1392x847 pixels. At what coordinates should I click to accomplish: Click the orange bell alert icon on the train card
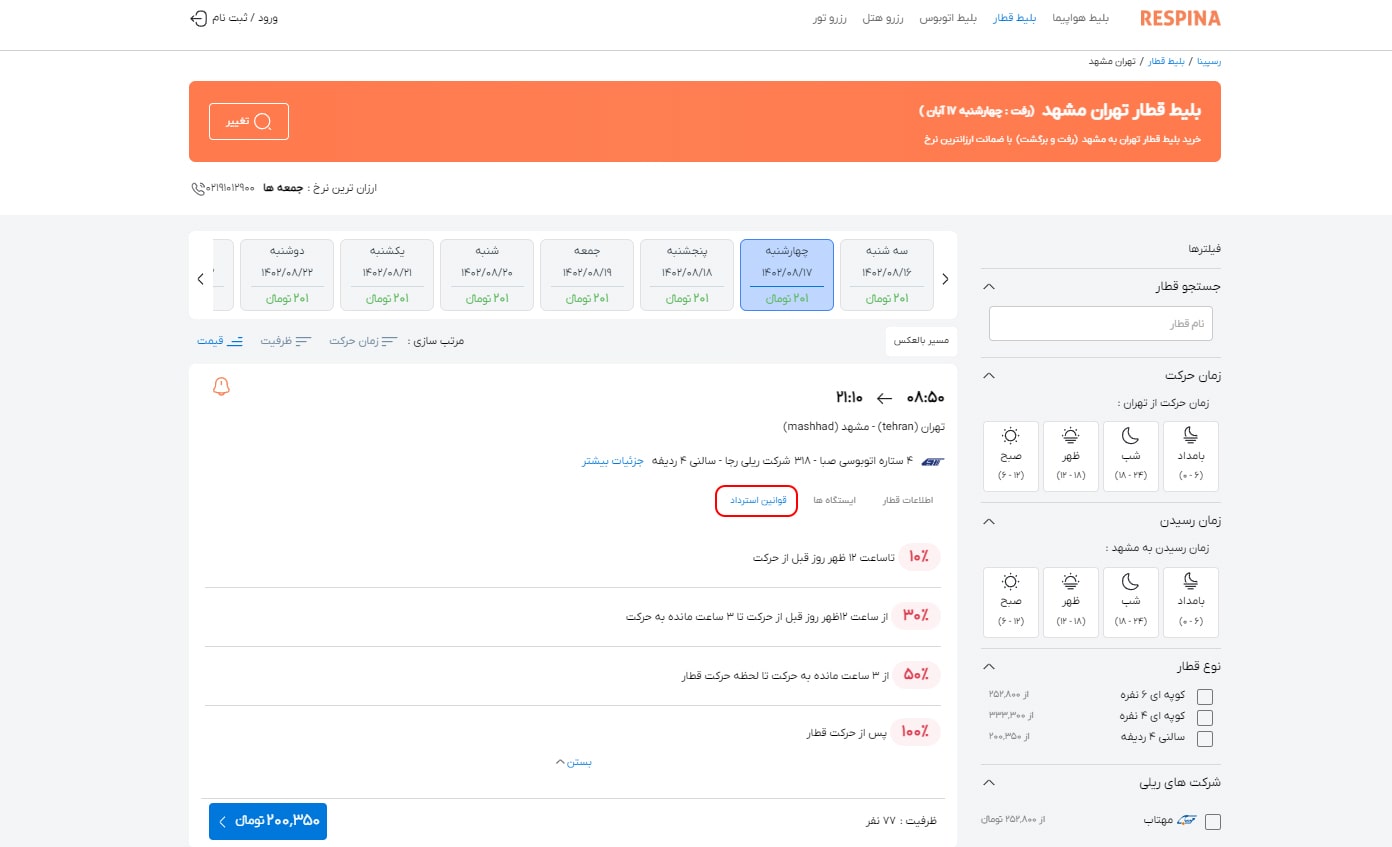221,386
